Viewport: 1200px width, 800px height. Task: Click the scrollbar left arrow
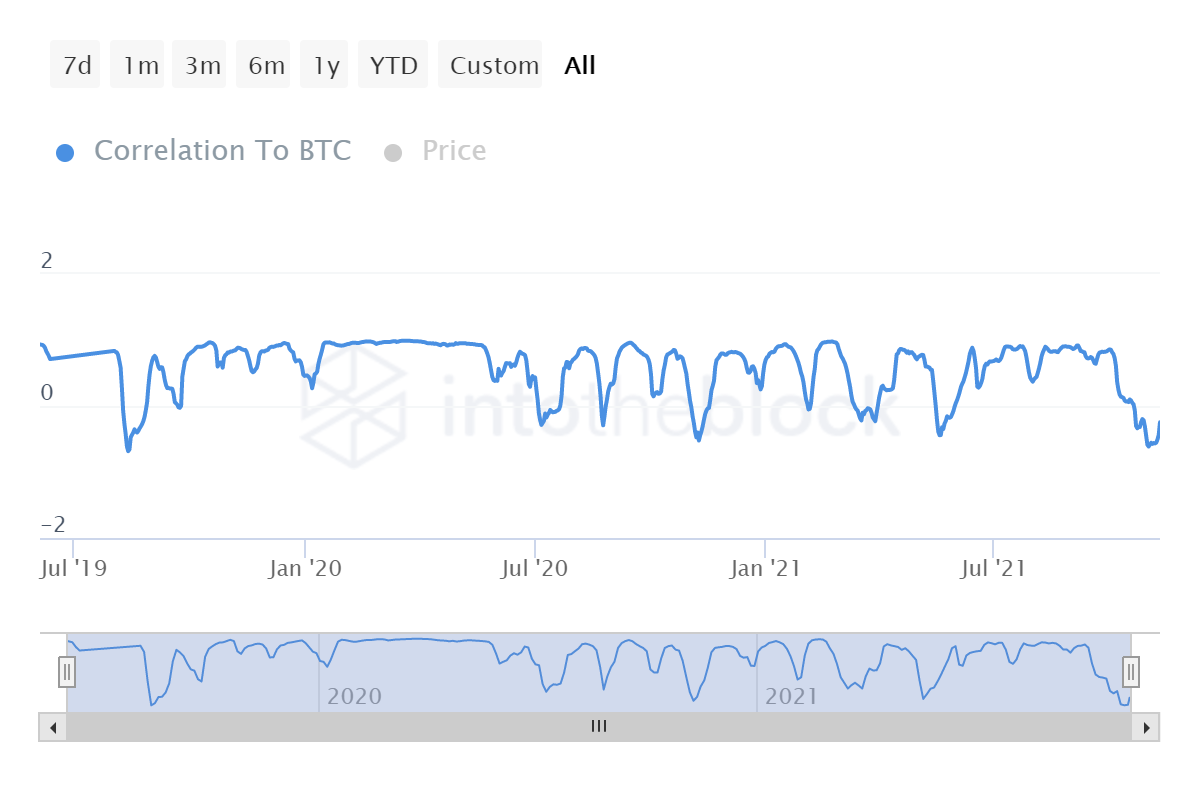[52, 727]
